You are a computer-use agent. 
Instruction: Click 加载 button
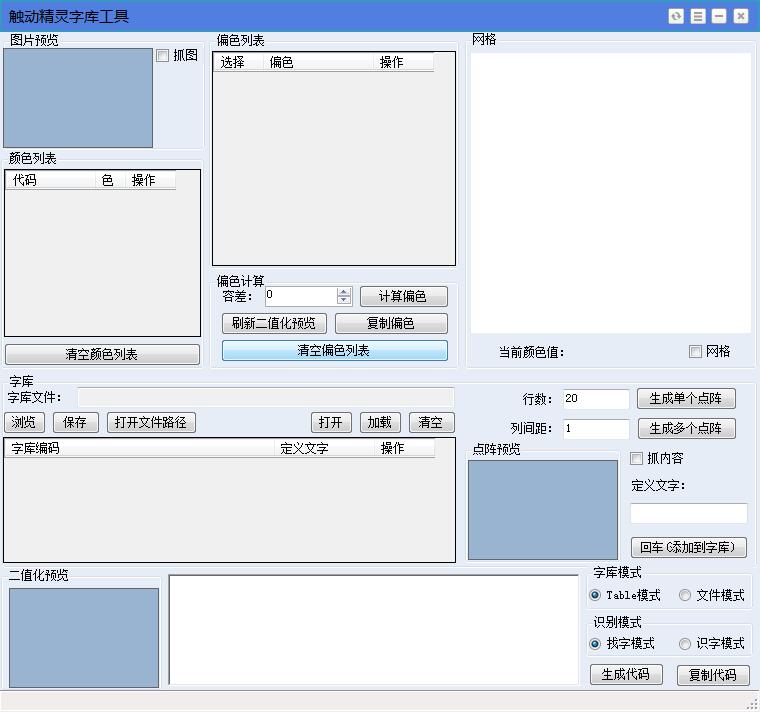(380, 422)
